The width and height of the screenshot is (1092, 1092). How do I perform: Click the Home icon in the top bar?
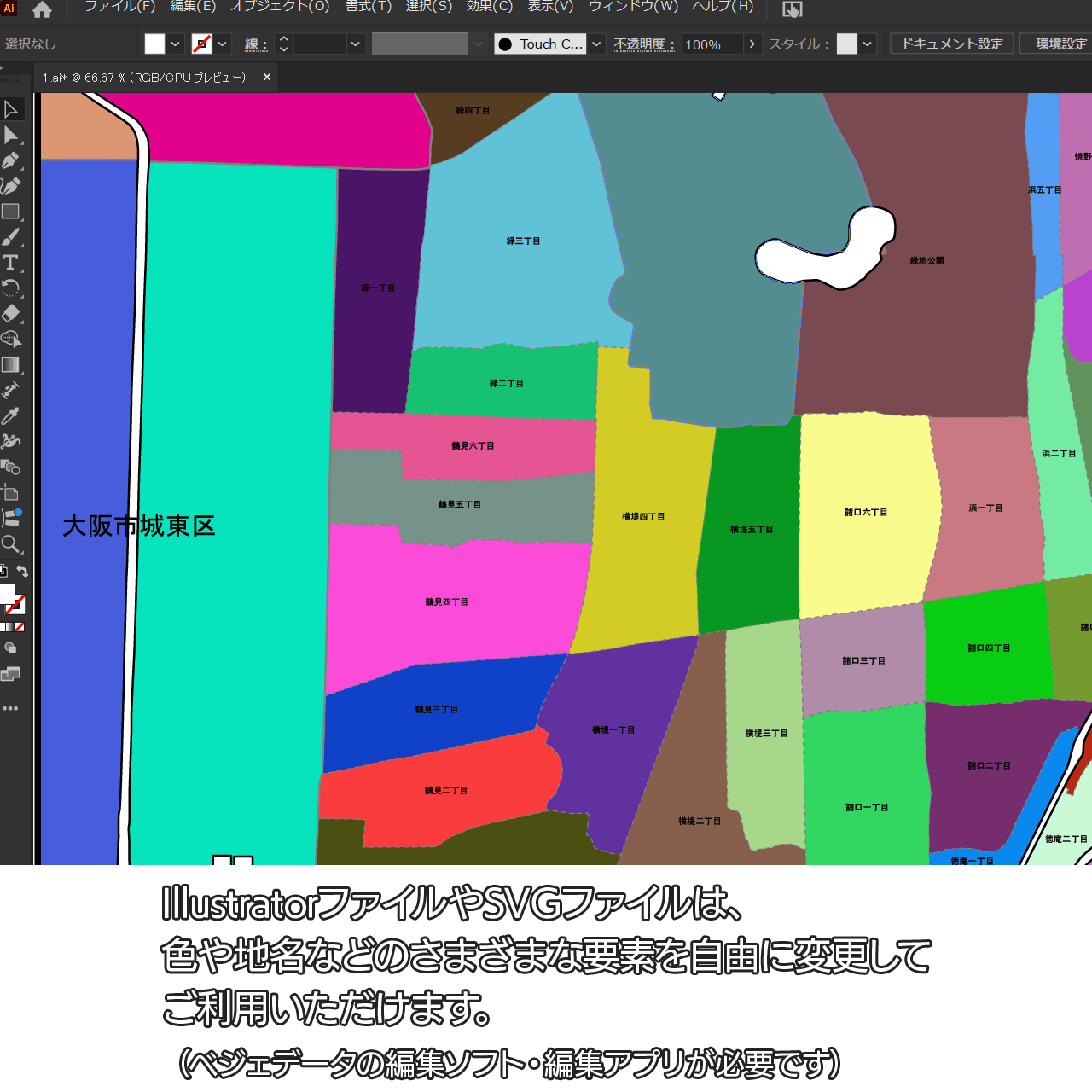(x=42, y=9)
